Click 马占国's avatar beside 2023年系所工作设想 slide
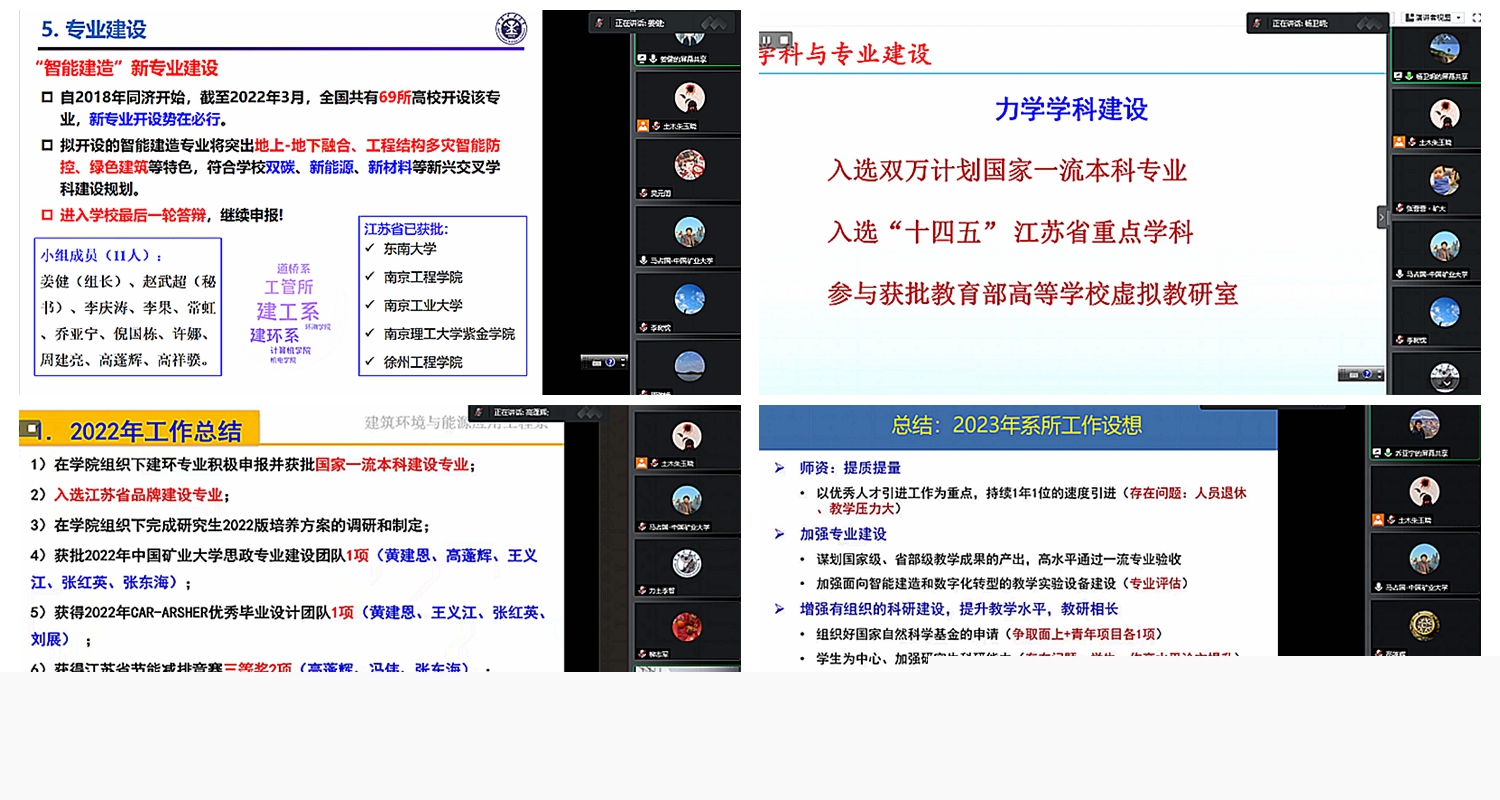 click(1425, 558)
